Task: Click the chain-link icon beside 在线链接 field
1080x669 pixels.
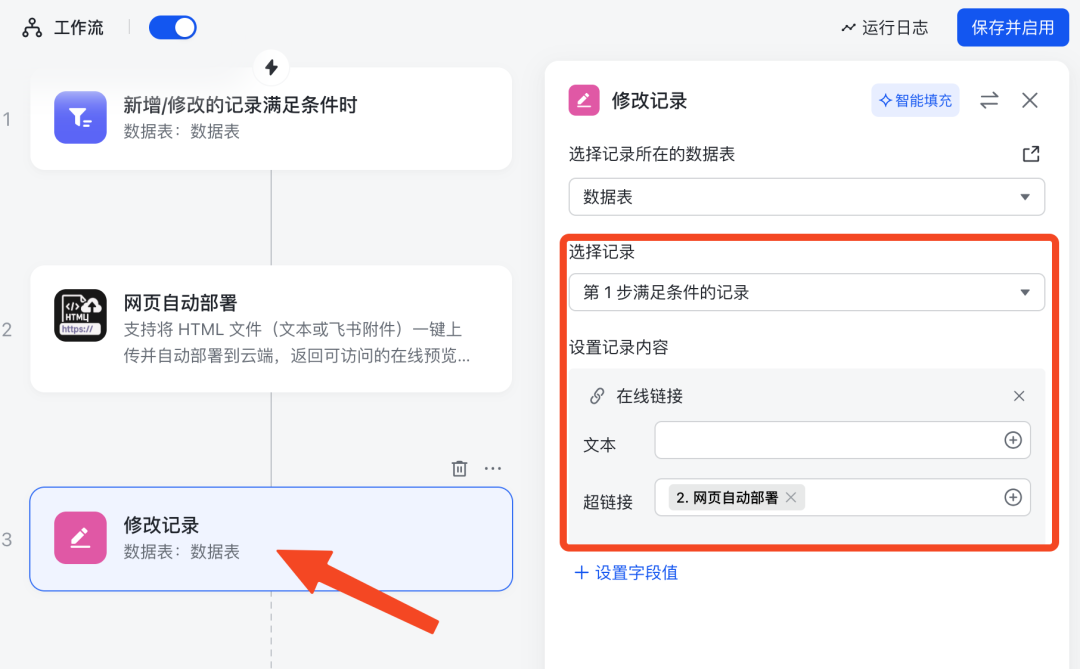Action: 599,395
